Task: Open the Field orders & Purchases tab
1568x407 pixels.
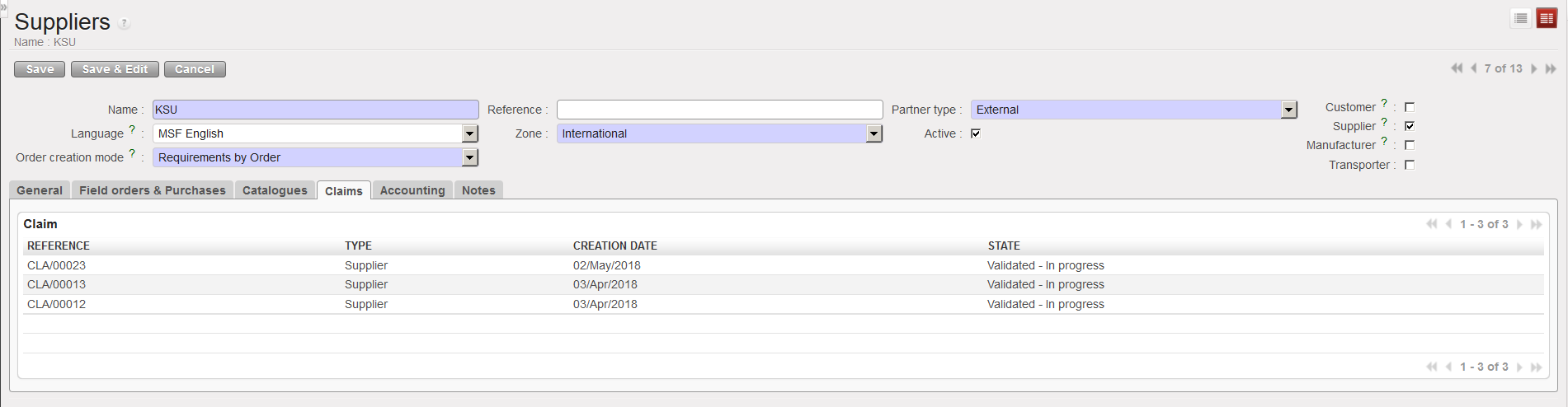Action: pyautogui.click(x=152, y=190)
